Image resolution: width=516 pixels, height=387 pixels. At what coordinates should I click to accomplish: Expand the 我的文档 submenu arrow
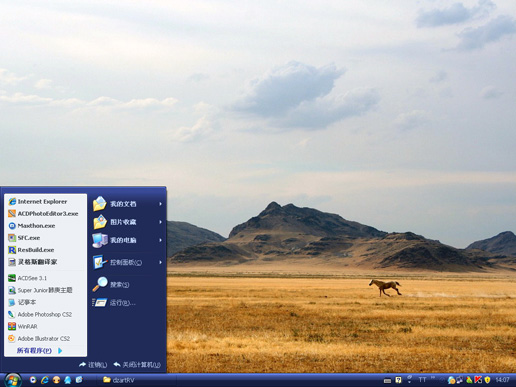pos(160,204)
